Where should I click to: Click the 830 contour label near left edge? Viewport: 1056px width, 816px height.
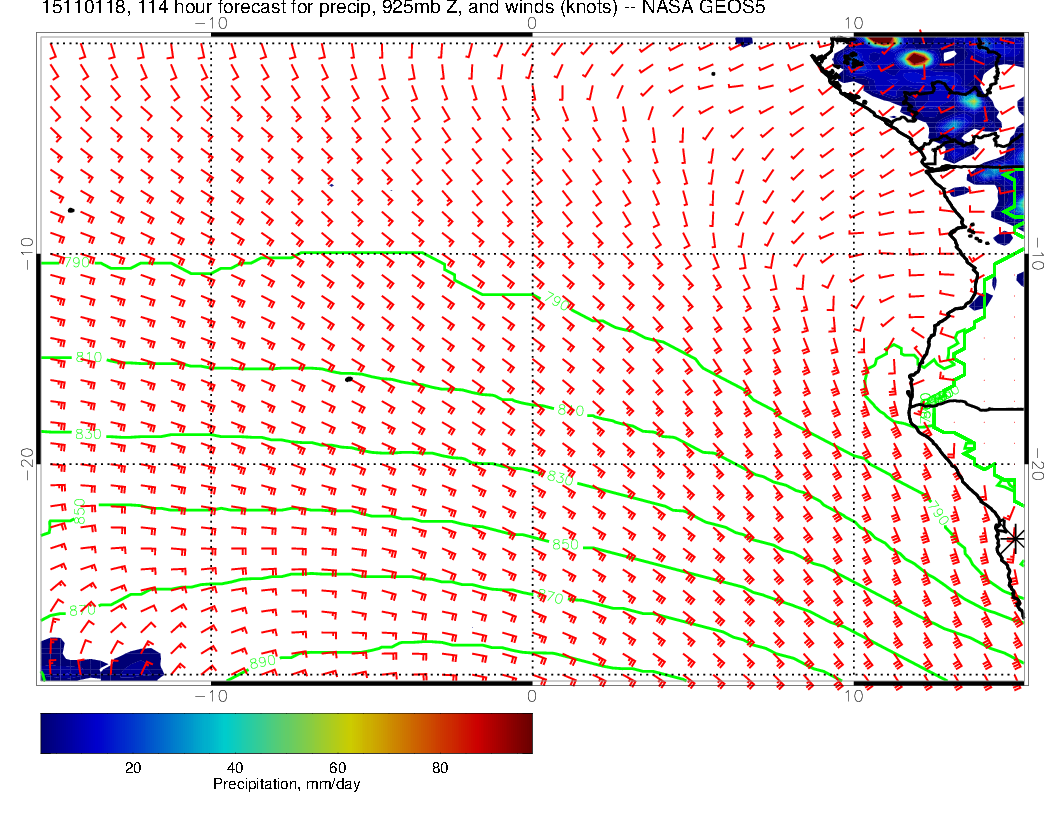(88, 434)
